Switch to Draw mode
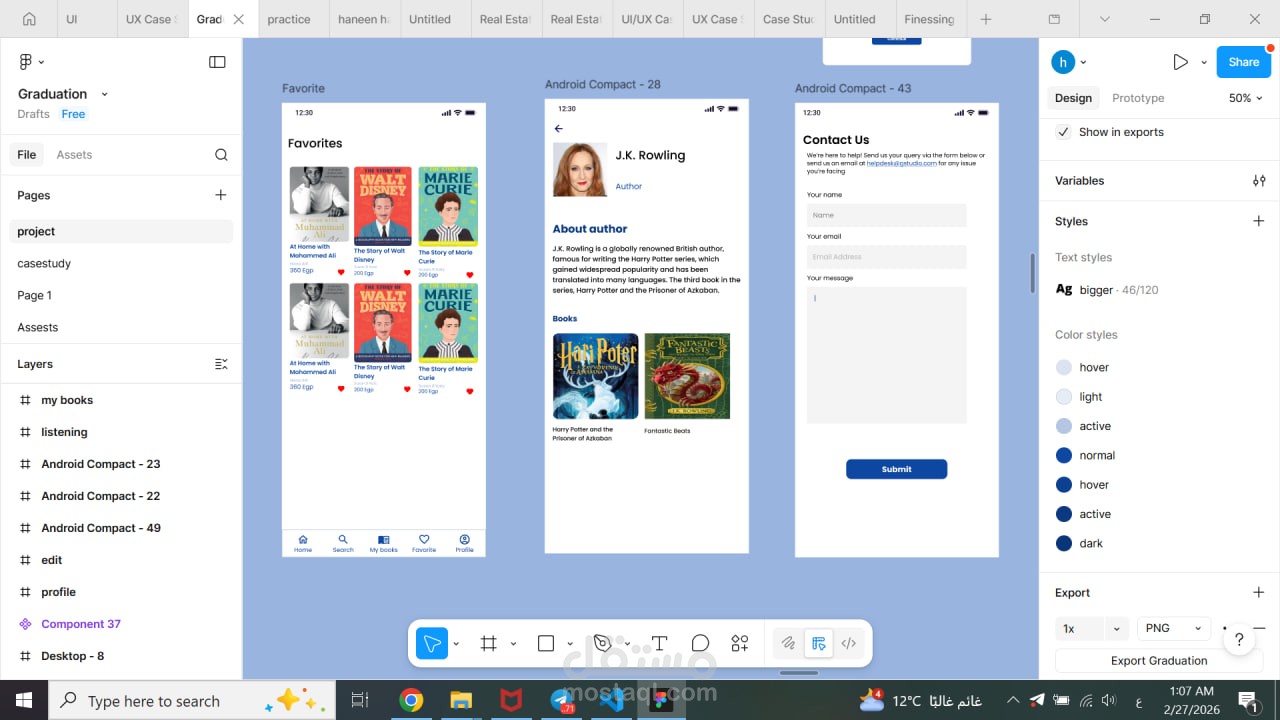The height and width of the screenshot is (720, 1280). point(788,643)
